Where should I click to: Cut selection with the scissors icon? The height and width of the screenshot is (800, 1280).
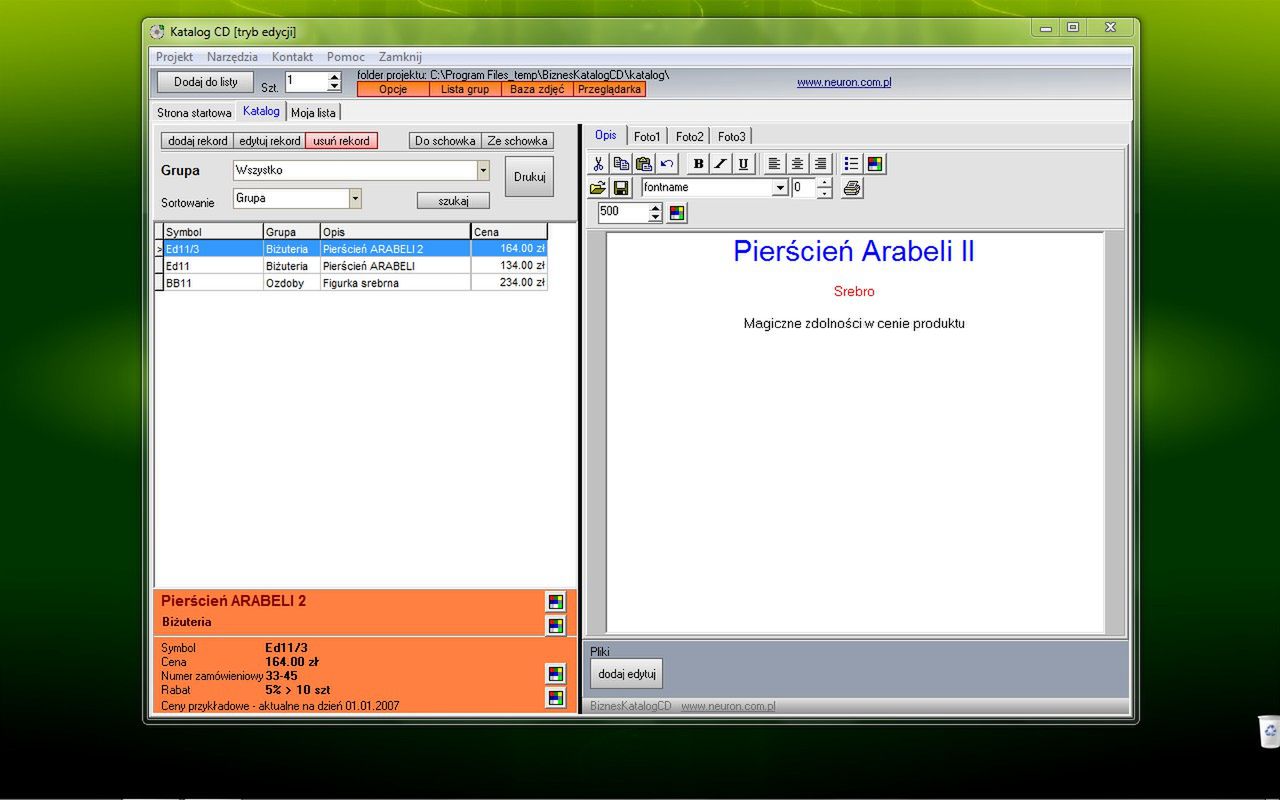coord(598,164)
